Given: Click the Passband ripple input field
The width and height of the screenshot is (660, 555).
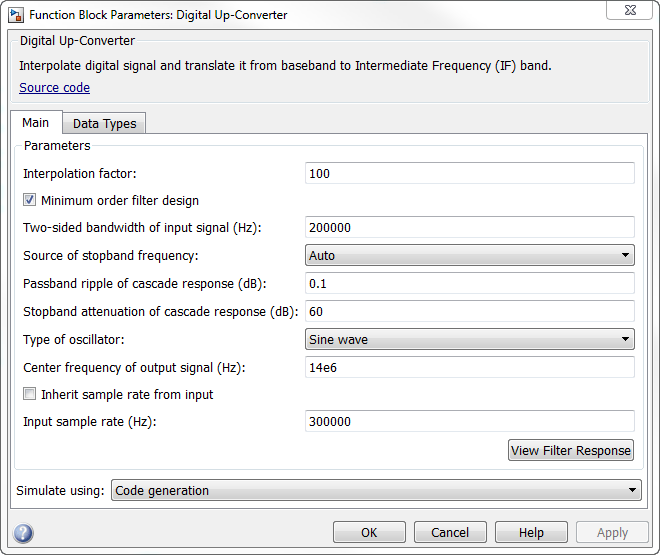Looking at the screenshot, I should point(469,284).
